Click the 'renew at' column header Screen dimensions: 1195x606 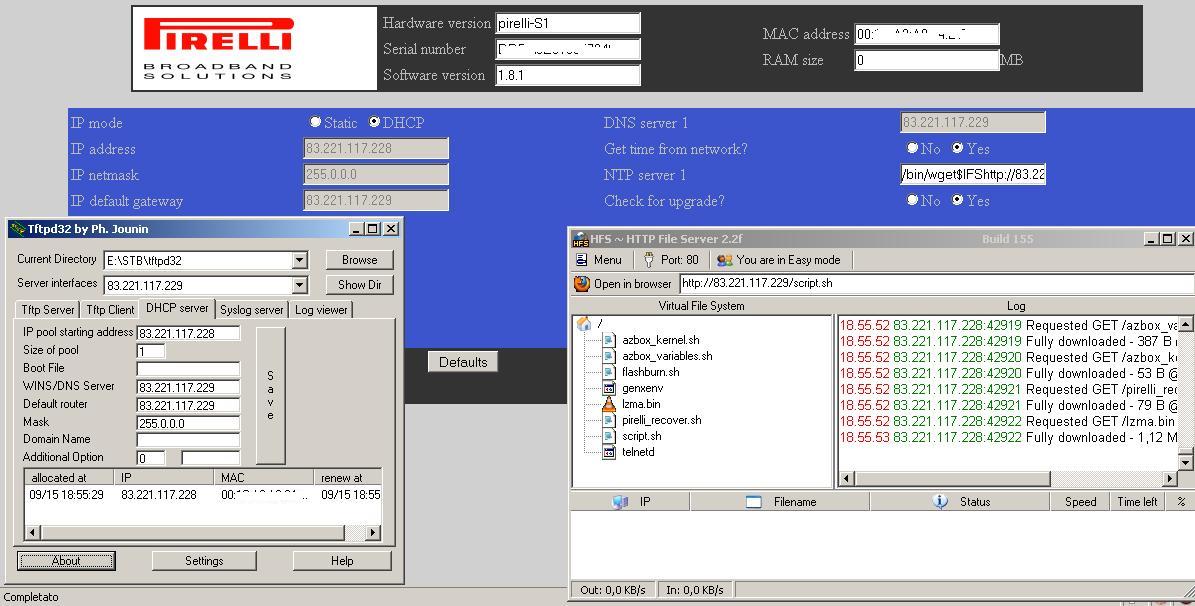tap(348, 477)
